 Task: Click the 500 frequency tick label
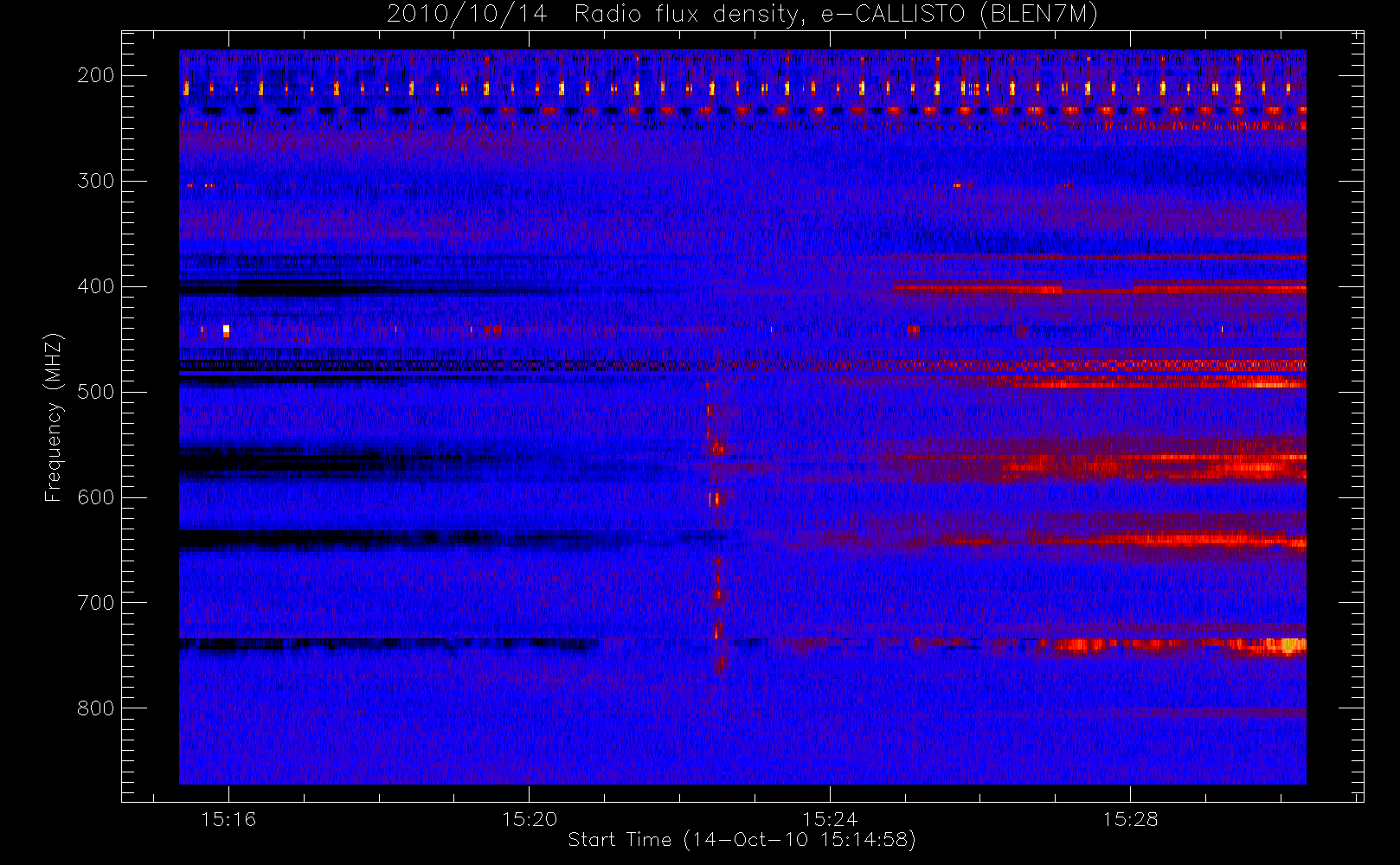click(x=95, y=392)
